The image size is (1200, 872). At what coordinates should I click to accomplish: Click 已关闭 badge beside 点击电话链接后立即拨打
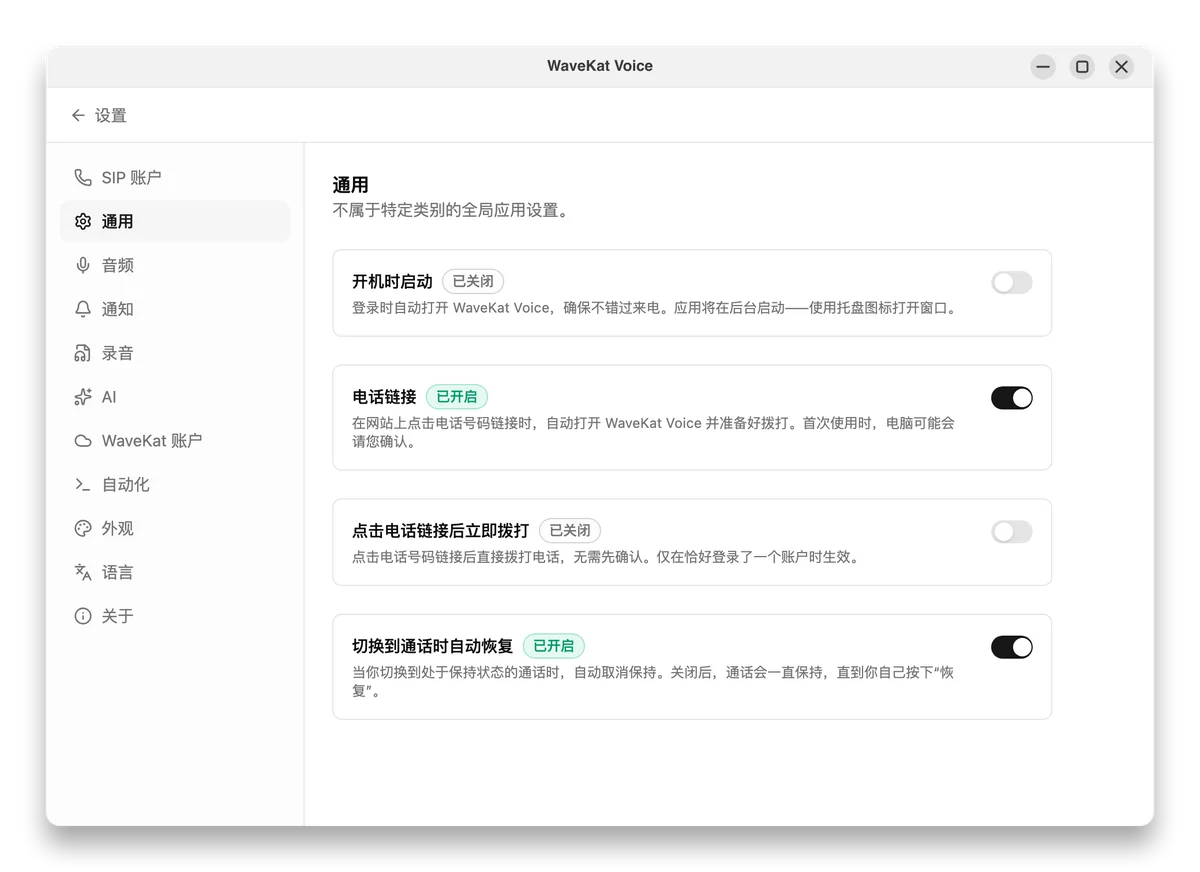570,531
